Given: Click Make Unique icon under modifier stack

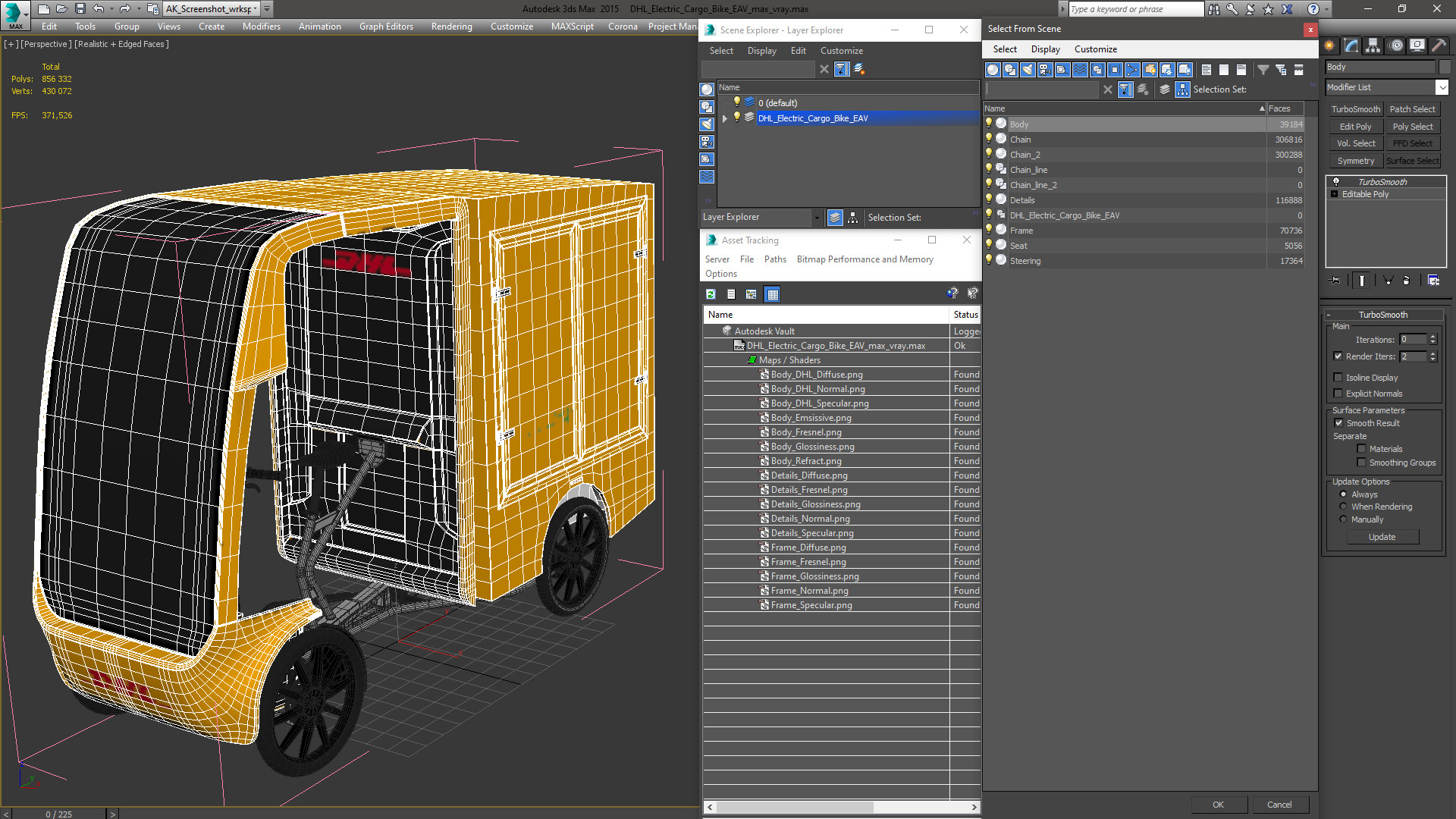Looking at the screenshot, I should 1388,281.
